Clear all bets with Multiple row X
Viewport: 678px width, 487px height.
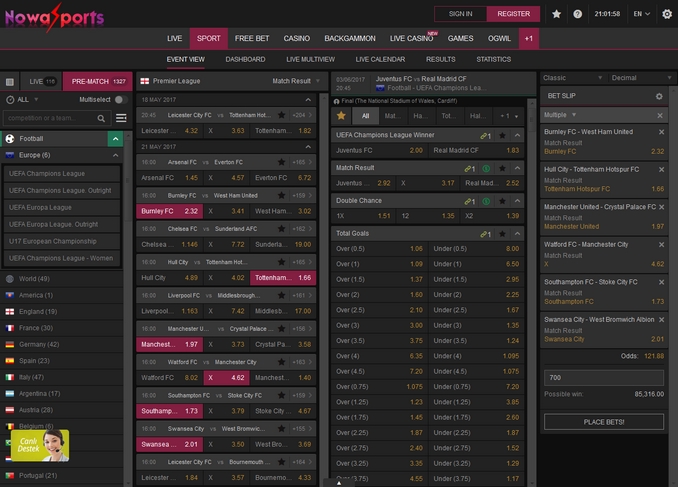[x=660, y=115]
